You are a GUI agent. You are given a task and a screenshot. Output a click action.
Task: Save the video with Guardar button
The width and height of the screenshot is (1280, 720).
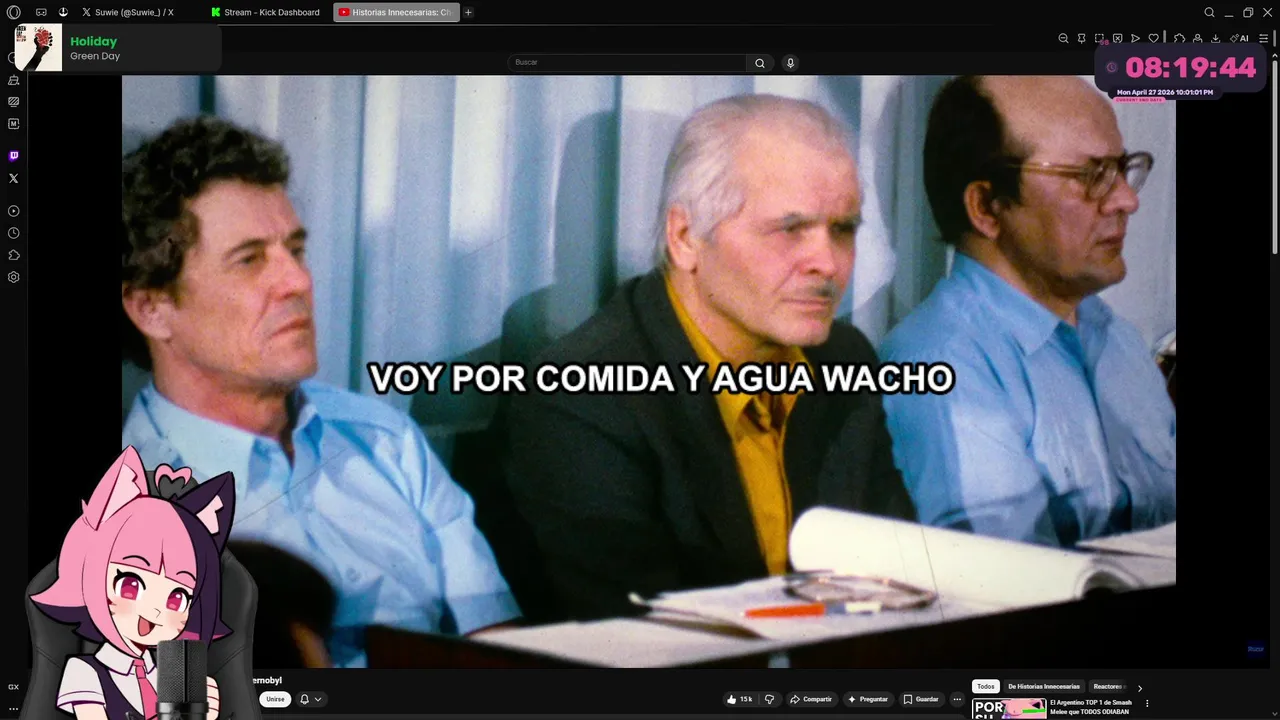(x=921, y=699)
